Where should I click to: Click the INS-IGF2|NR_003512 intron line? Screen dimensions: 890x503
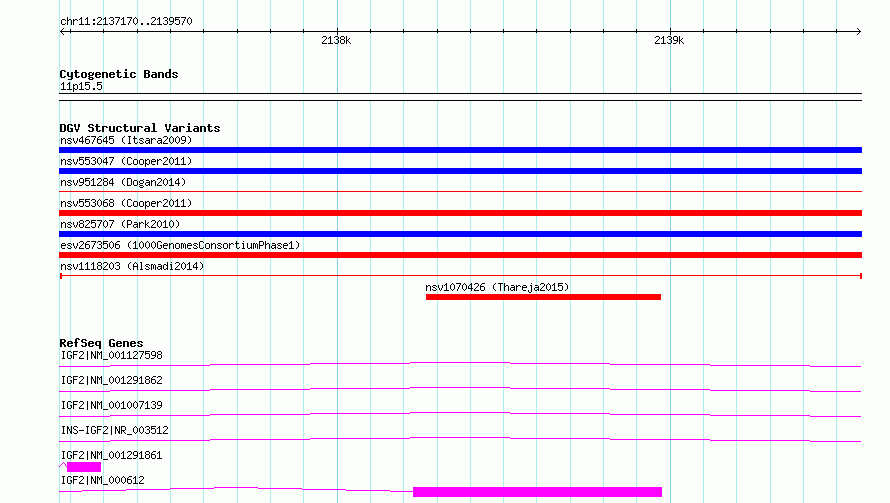coord(460,439)
